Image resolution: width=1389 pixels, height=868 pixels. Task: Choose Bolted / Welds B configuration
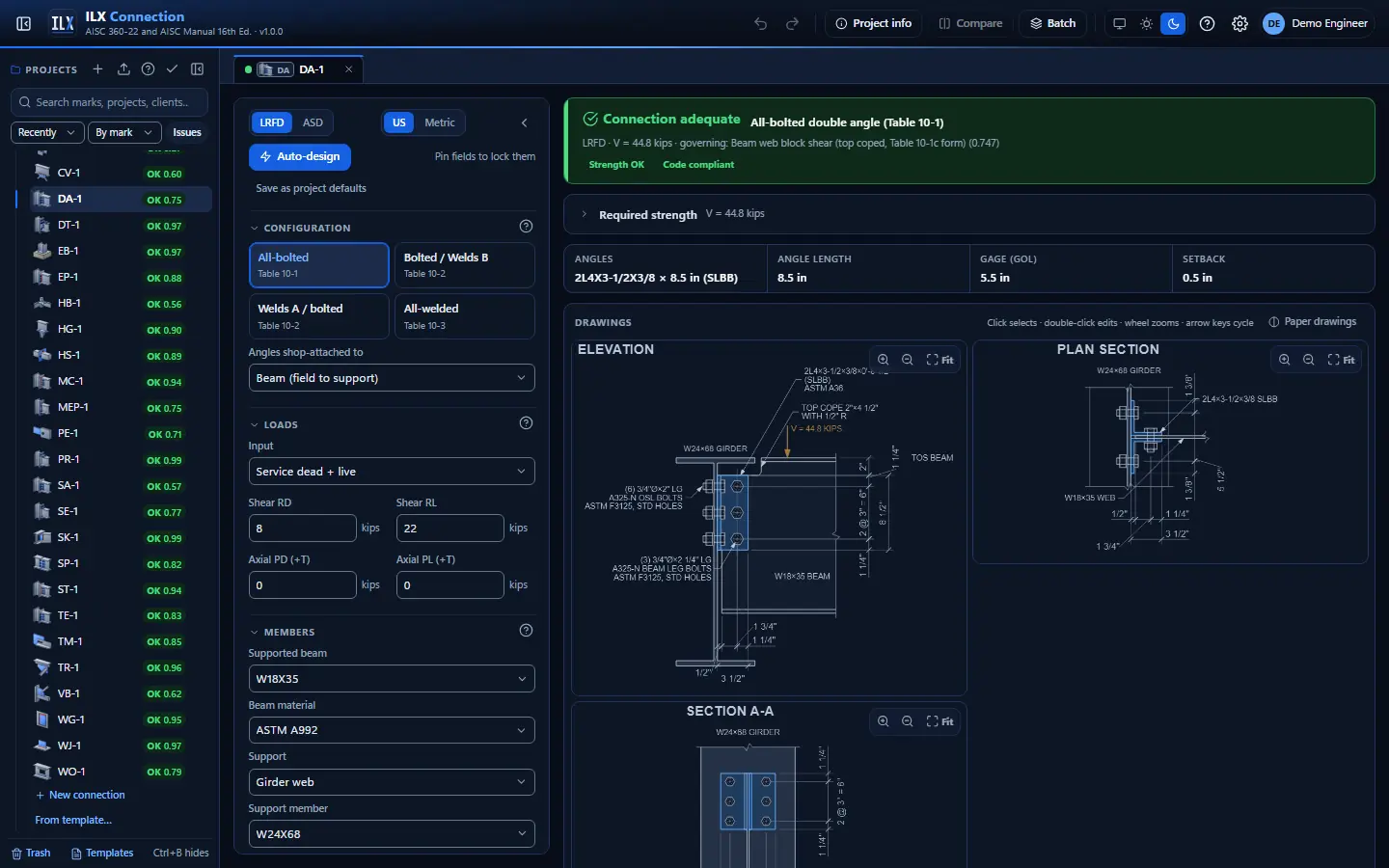pos(464,265)
